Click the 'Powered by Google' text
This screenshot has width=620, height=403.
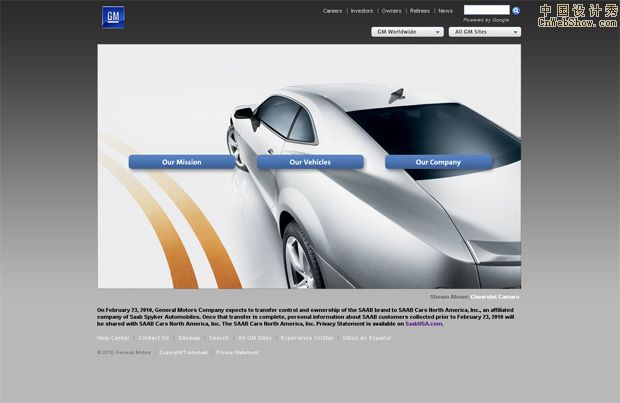click(x=486, y=20)
